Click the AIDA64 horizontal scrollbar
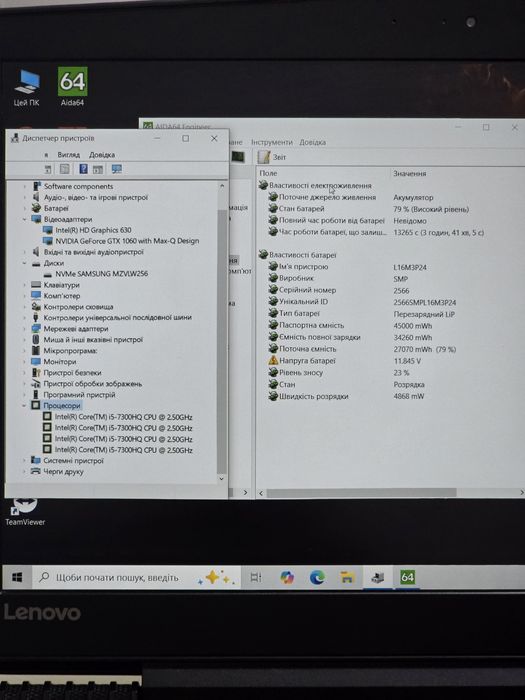This screenshot has width=525, height=700. (361, 492)
